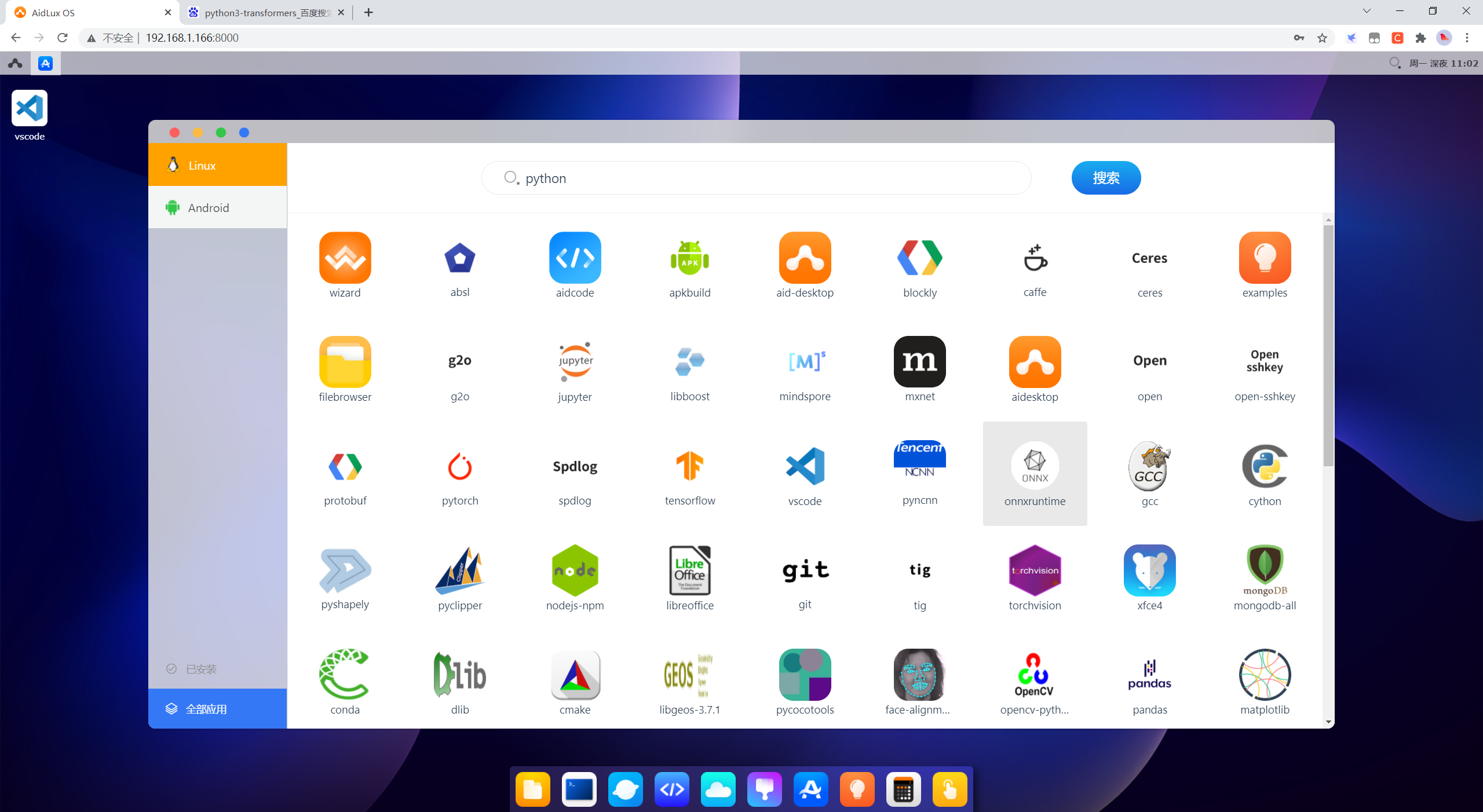The image size is (1483, 812).
Task: Choose the apkbuild package icon
Action: pyautogui.click(x=689, y=258)
